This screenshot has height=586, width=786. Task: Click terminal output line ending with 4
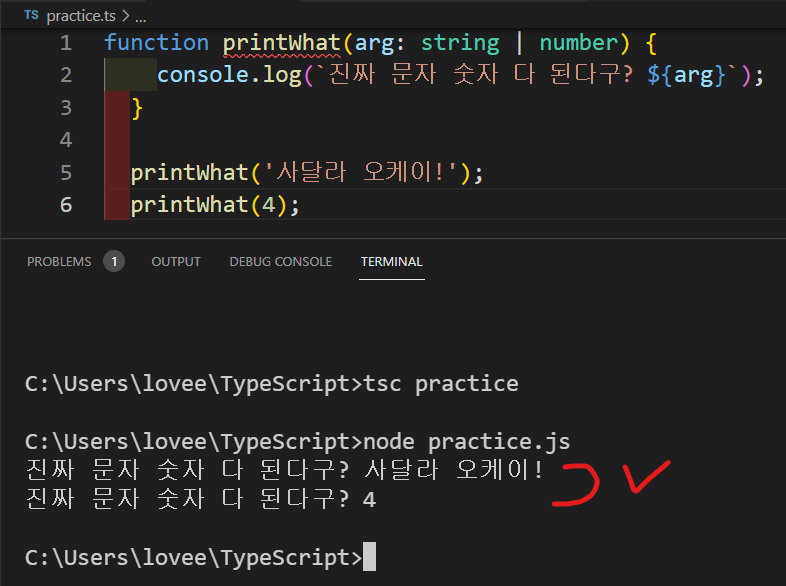pos(201,499)
